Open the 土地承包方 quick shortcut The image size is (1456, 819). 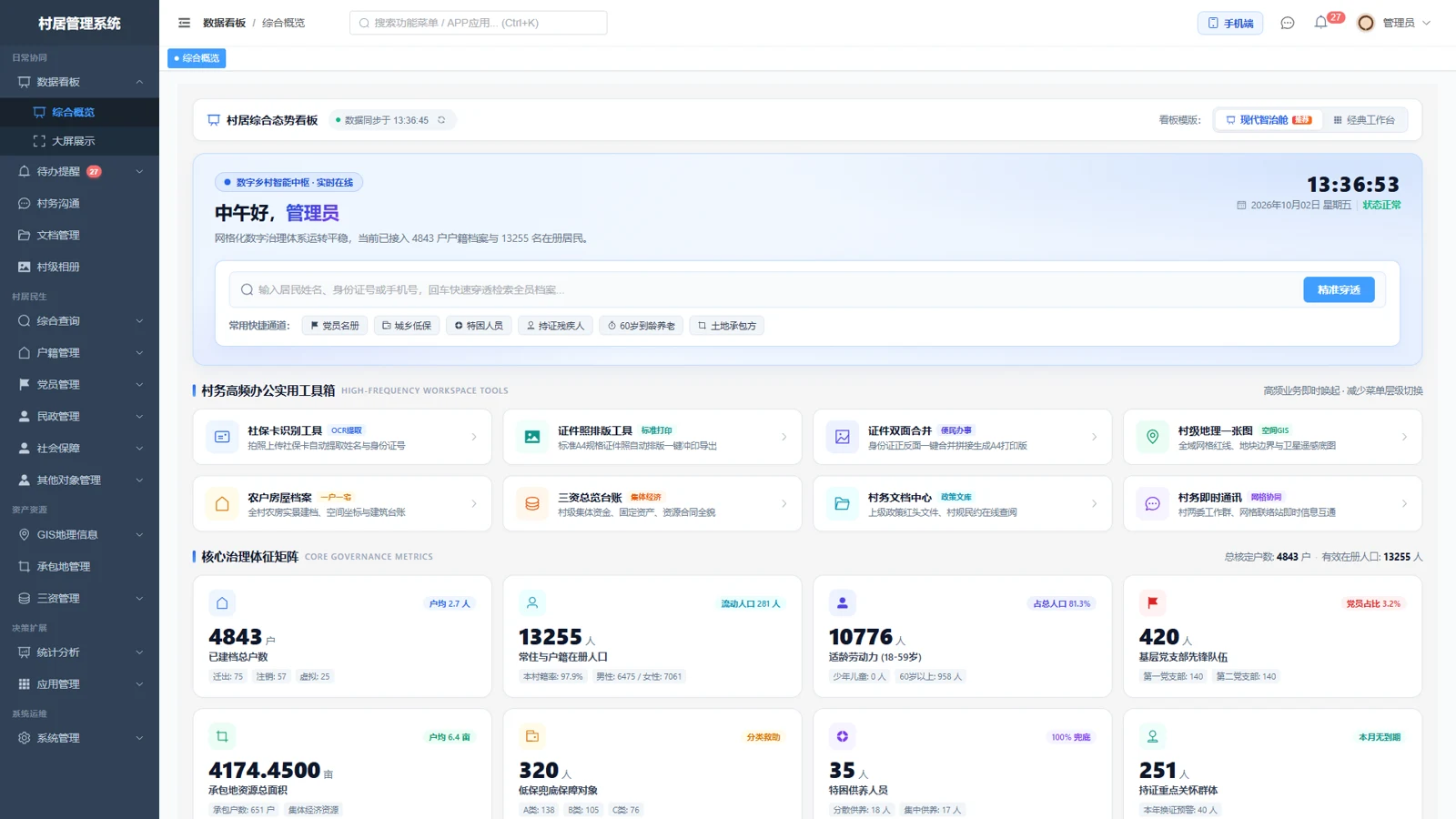click(x=727, y=326)
